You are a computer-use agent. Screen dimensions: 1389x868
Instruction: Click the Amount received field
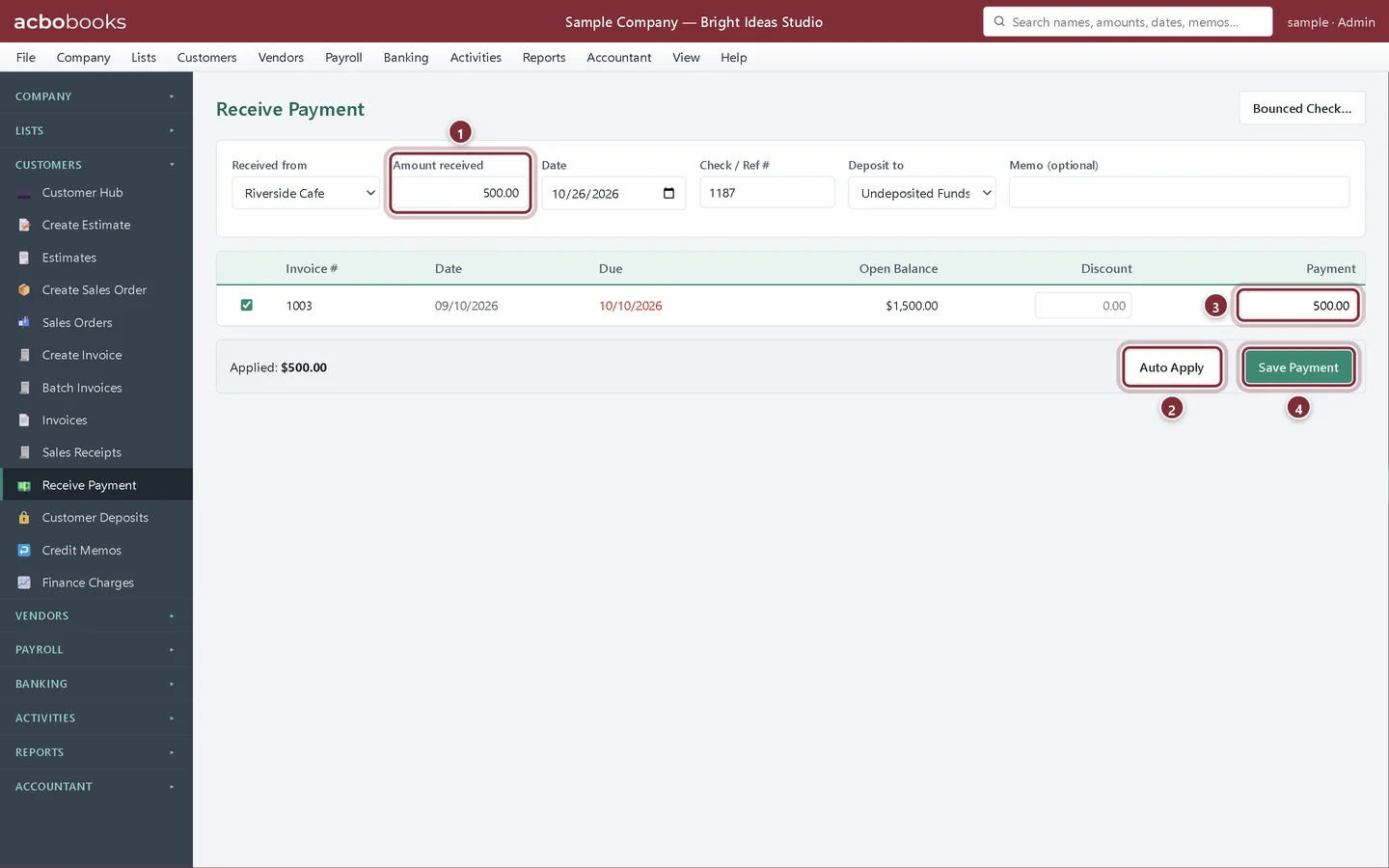pos(461,193)
